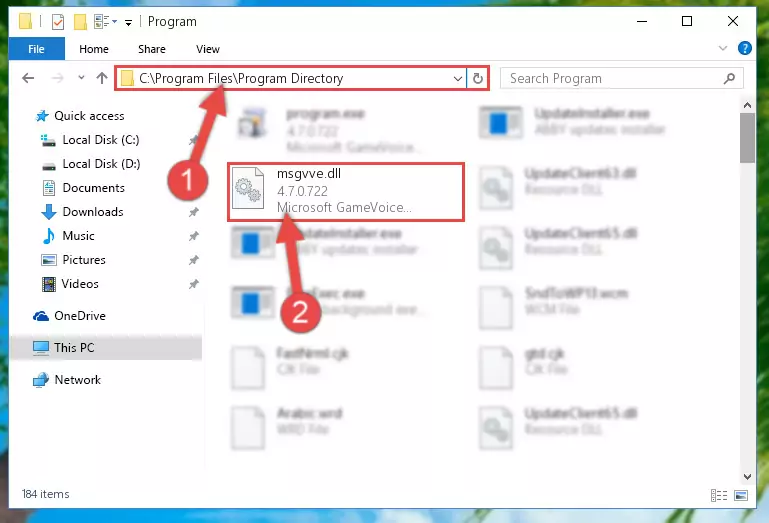
Task: Select the blurred SndToWP10.wcm file
Action: 554,307
